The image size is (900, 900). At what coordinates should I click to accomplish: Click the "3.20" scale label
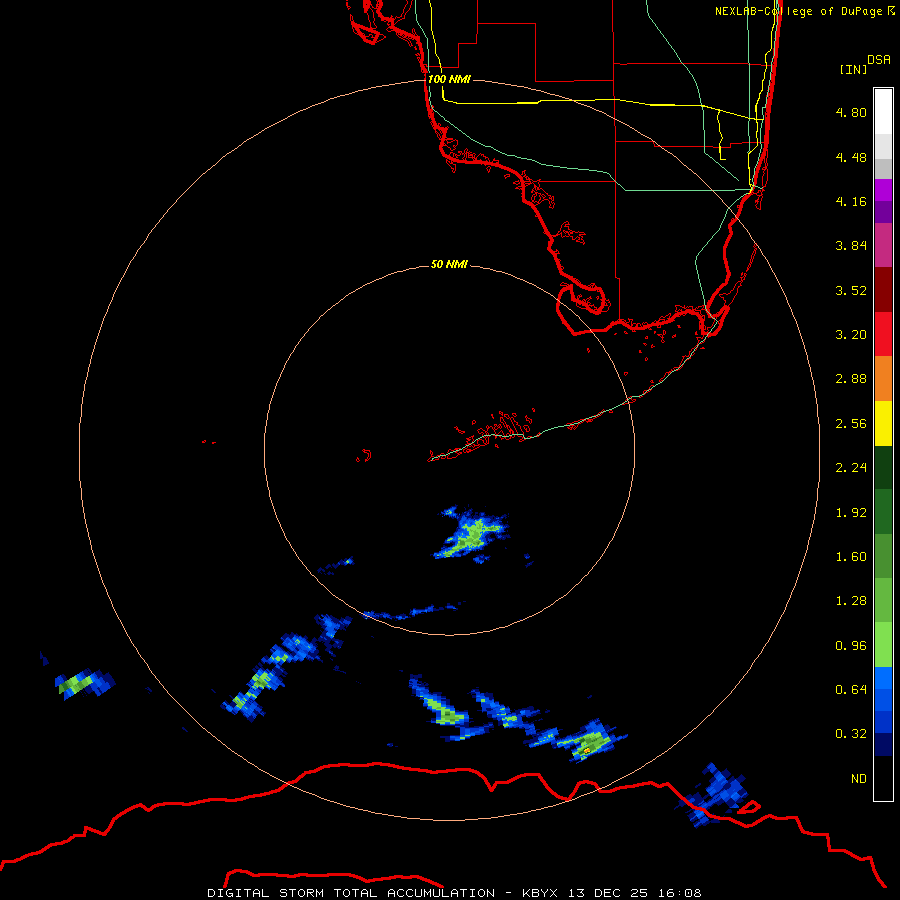(x=851, y=335)
